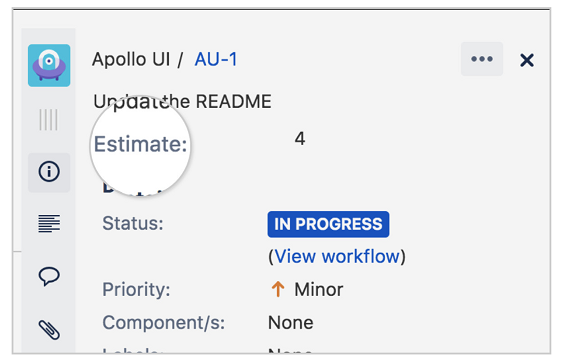Open the three-dot more actions menu
This screenshot has height=363, width=565.
(482, 59)
